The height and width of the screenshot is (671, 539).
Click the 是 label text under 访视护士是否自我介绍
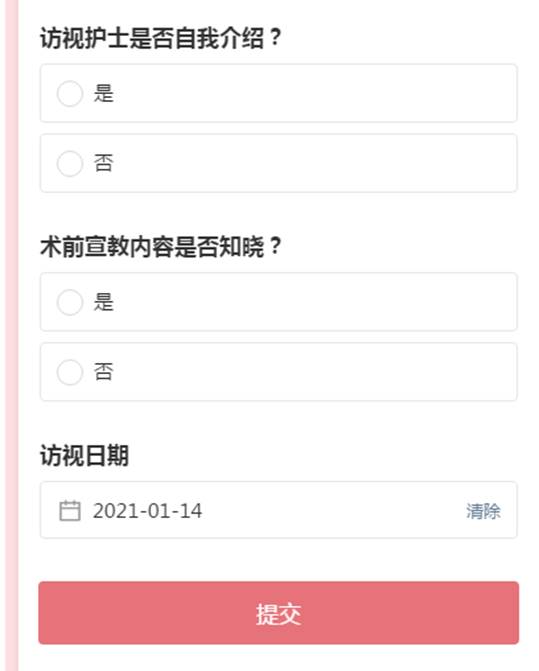[104, 93]
